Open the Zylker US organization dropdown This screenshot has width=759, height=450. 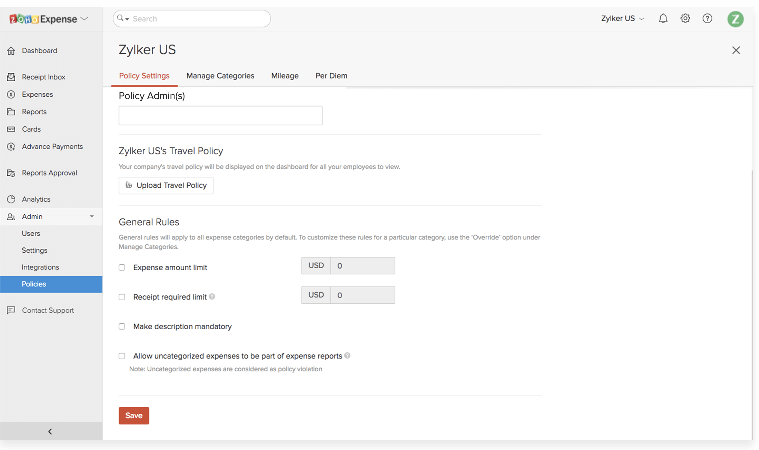coord(623,18)
